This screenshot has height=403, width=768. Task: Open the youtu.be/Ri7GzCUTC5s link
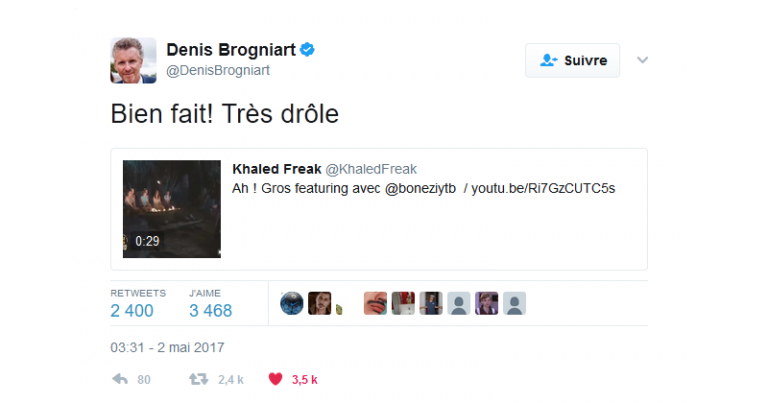pyautogui.click(x=543, y=188)
